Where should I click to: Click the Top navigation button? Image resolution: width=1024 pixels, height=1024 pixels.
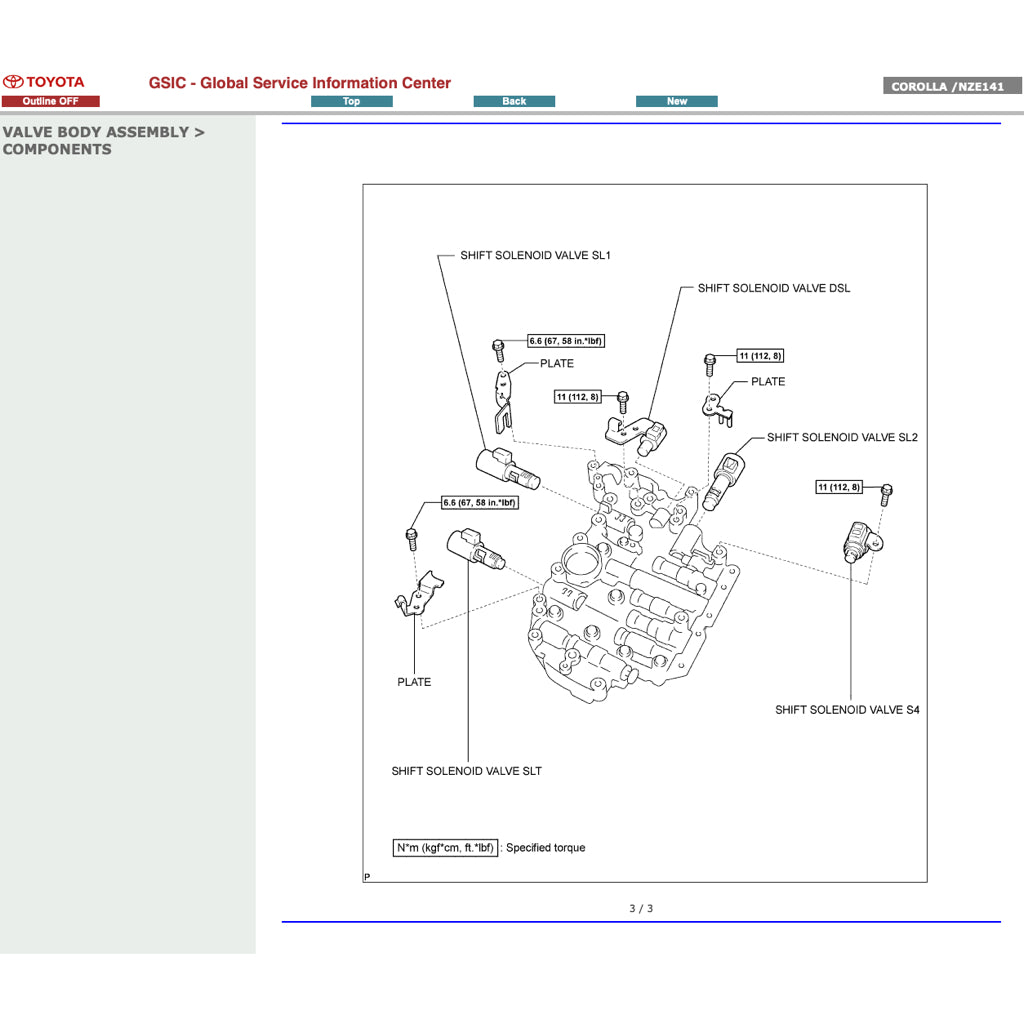pos(351,100)
